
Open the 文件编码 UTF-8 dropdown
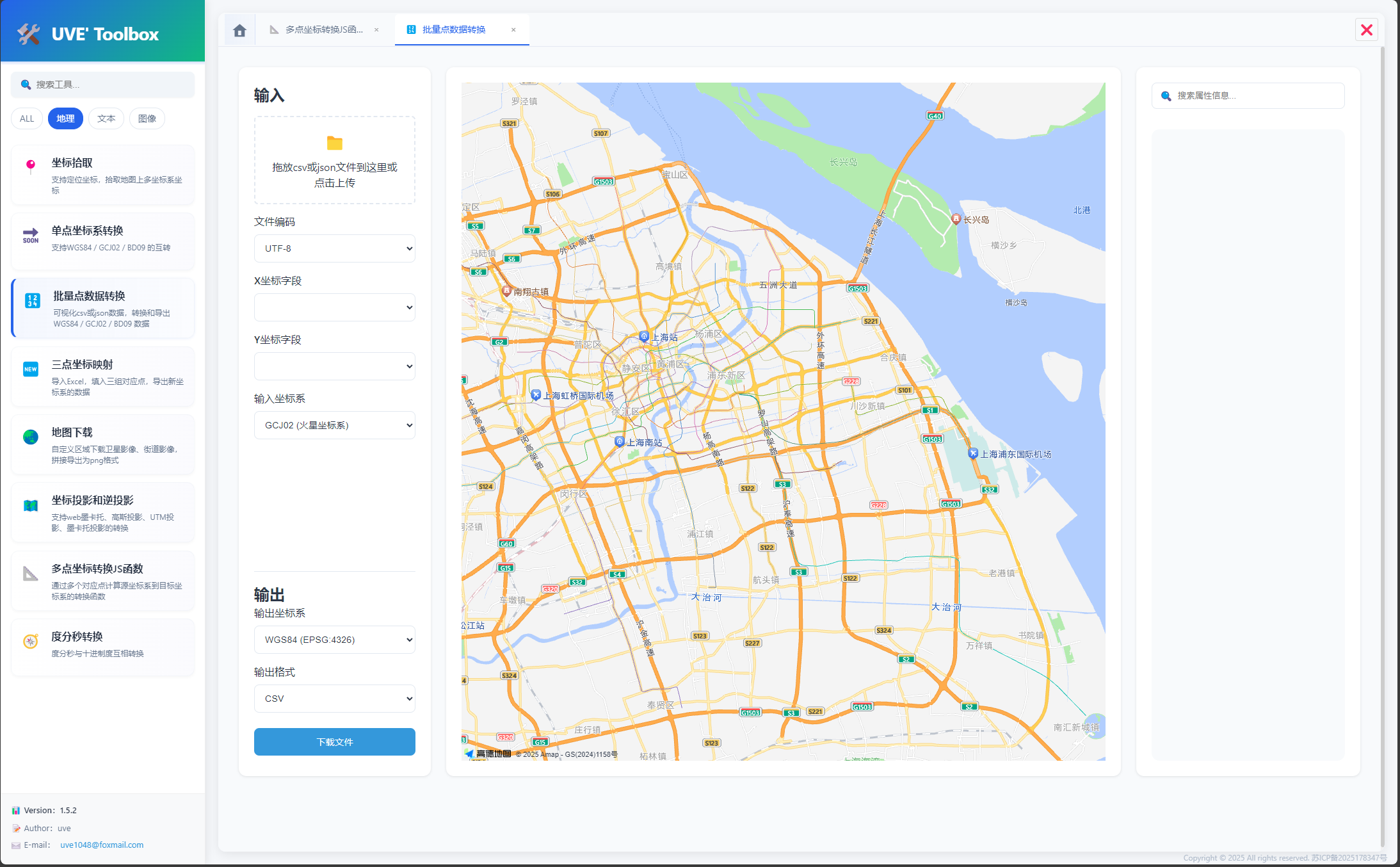pos(334,248)
